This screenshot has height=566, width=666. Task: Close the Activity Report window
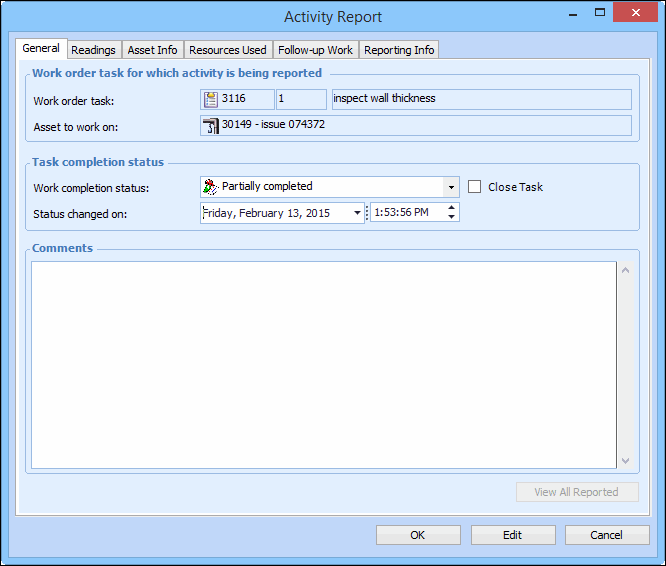pos(635,12)
